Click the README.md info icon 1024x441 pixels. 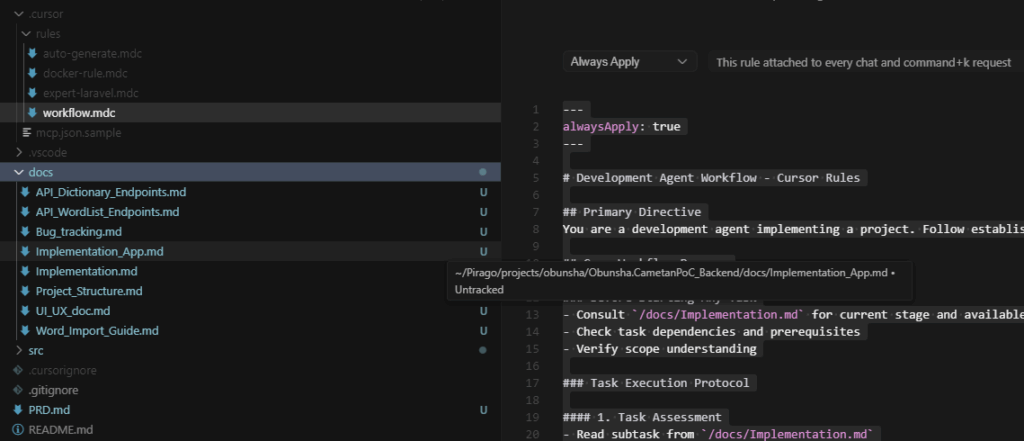(18, 430)
